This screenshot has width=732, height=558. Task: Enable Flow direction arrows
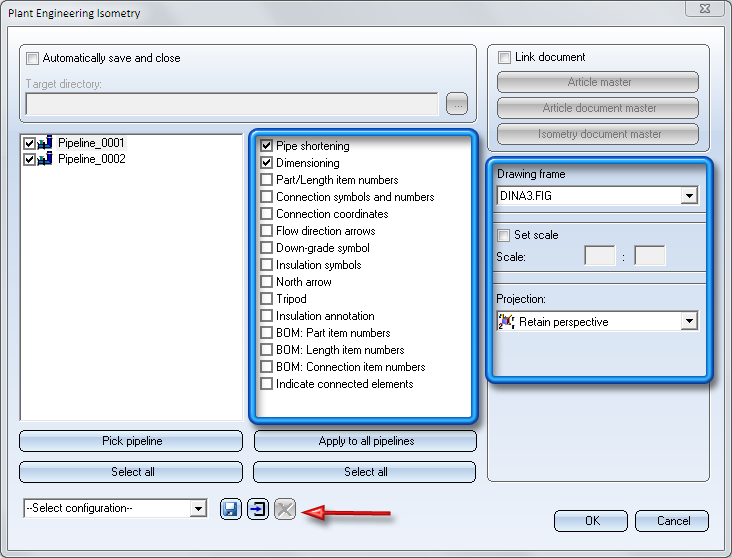267,231
